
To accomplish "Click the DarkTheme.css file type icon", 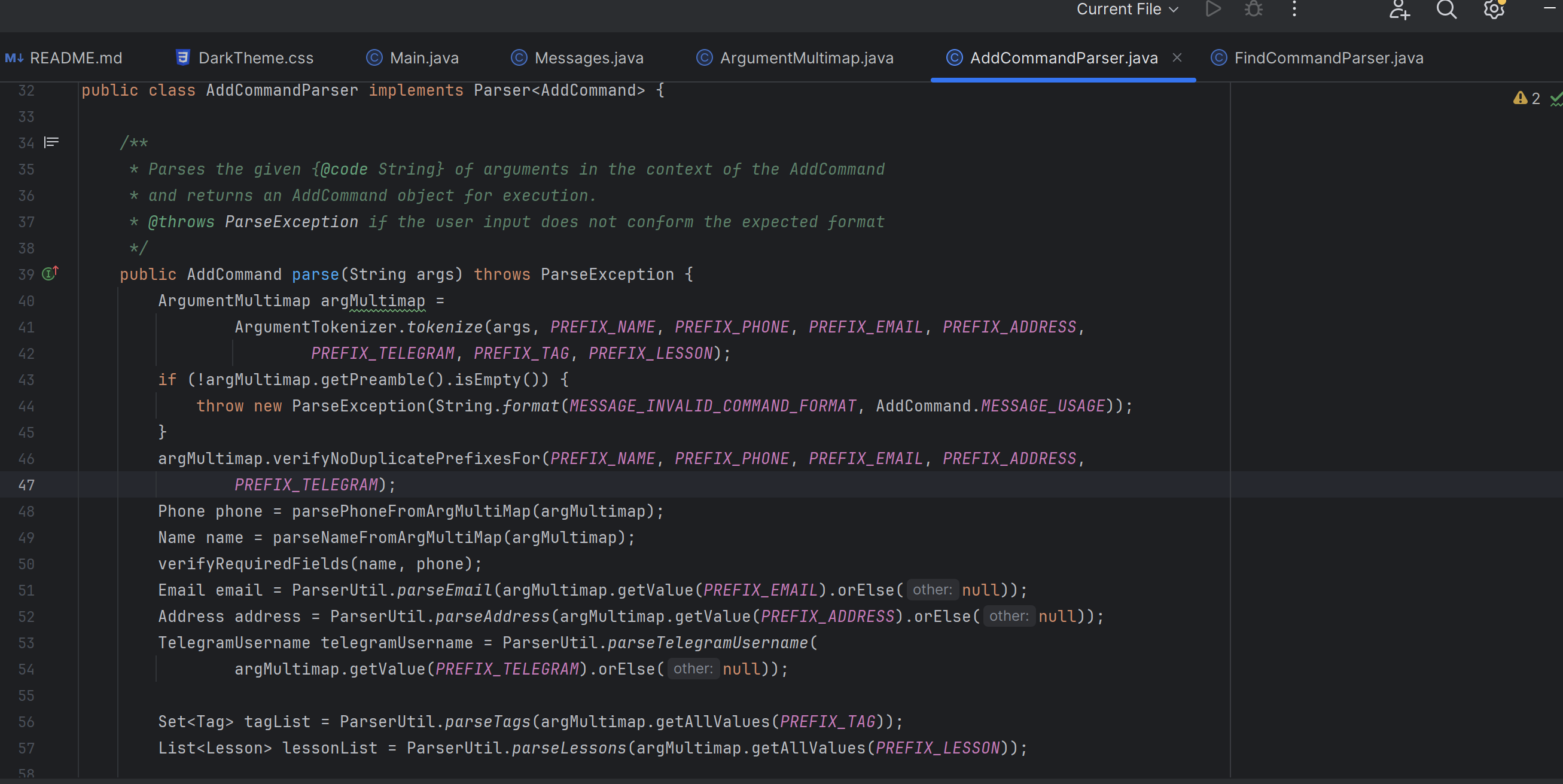I will (x=182, y=57).
